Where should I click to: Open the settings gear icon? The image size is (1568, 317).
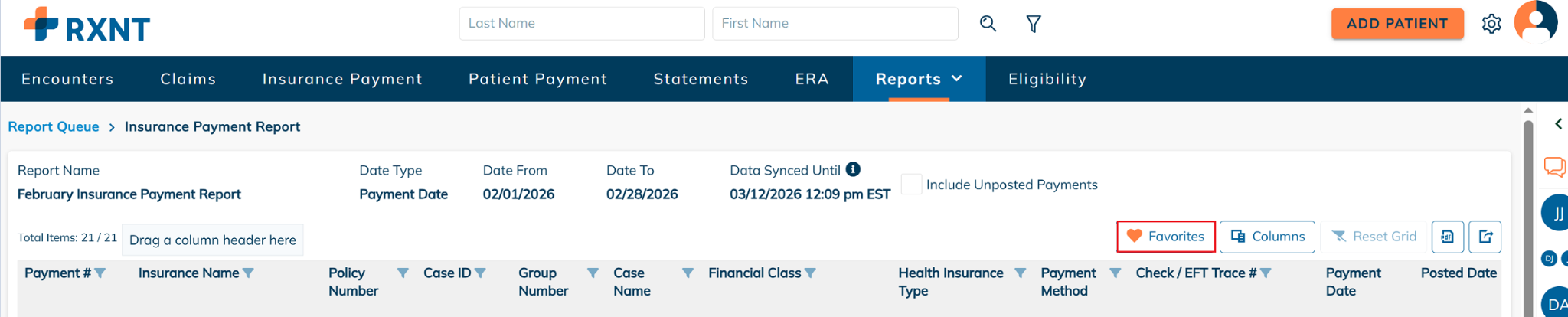click(x=1491, y=24)
